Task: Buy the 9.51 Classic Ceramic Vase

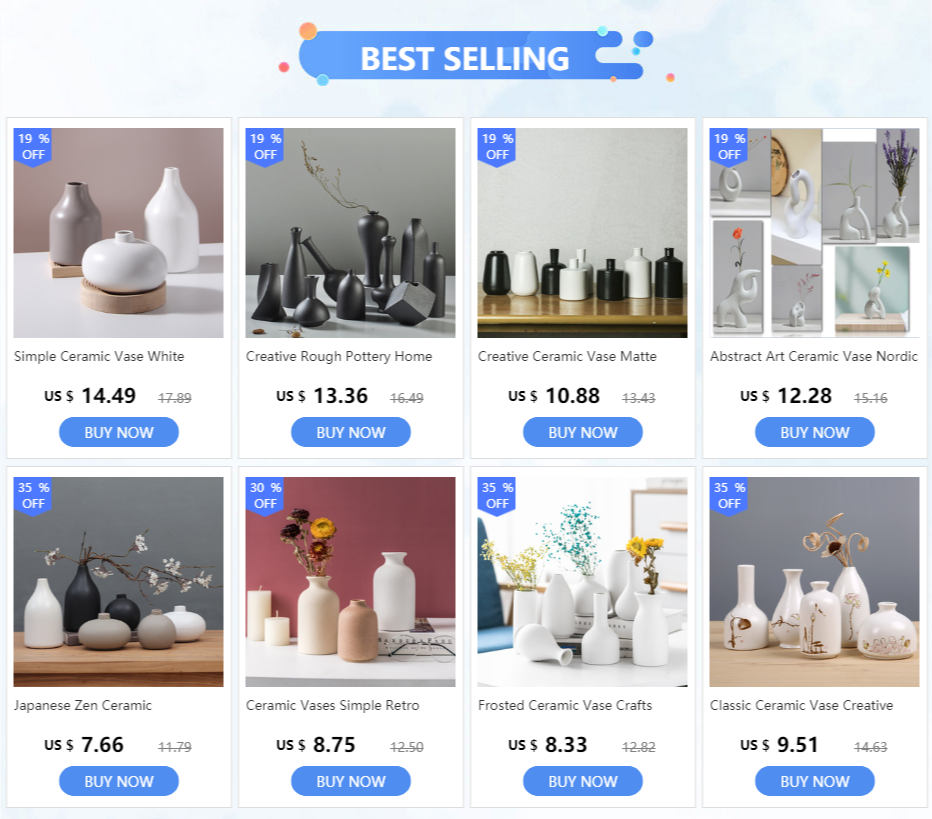Action: (815, 781)
